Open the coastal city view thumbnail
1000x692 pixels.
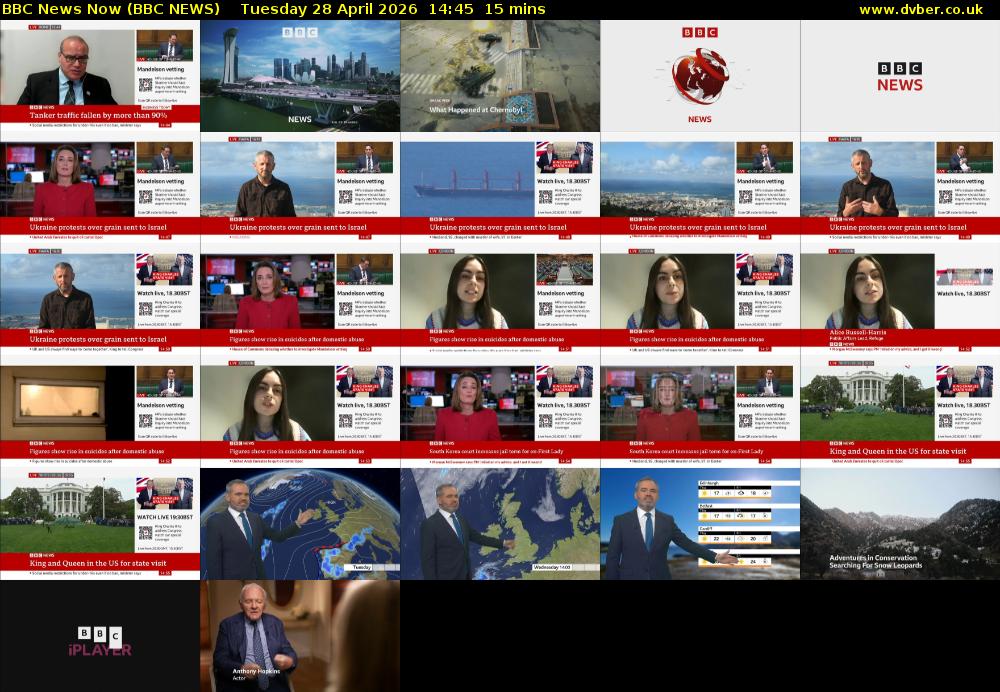[x=700, y=188]
